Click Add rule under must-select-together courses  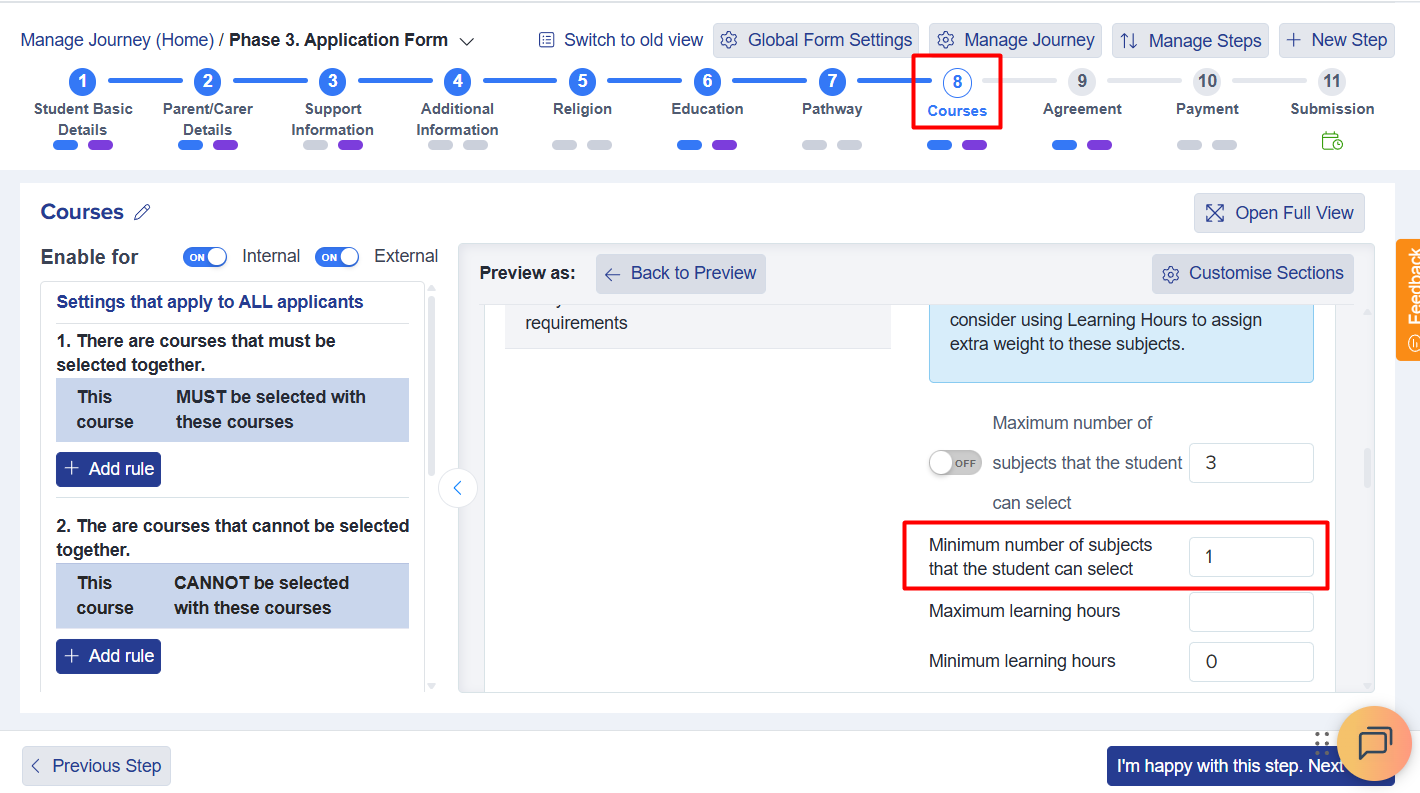[x=108, y=469]
